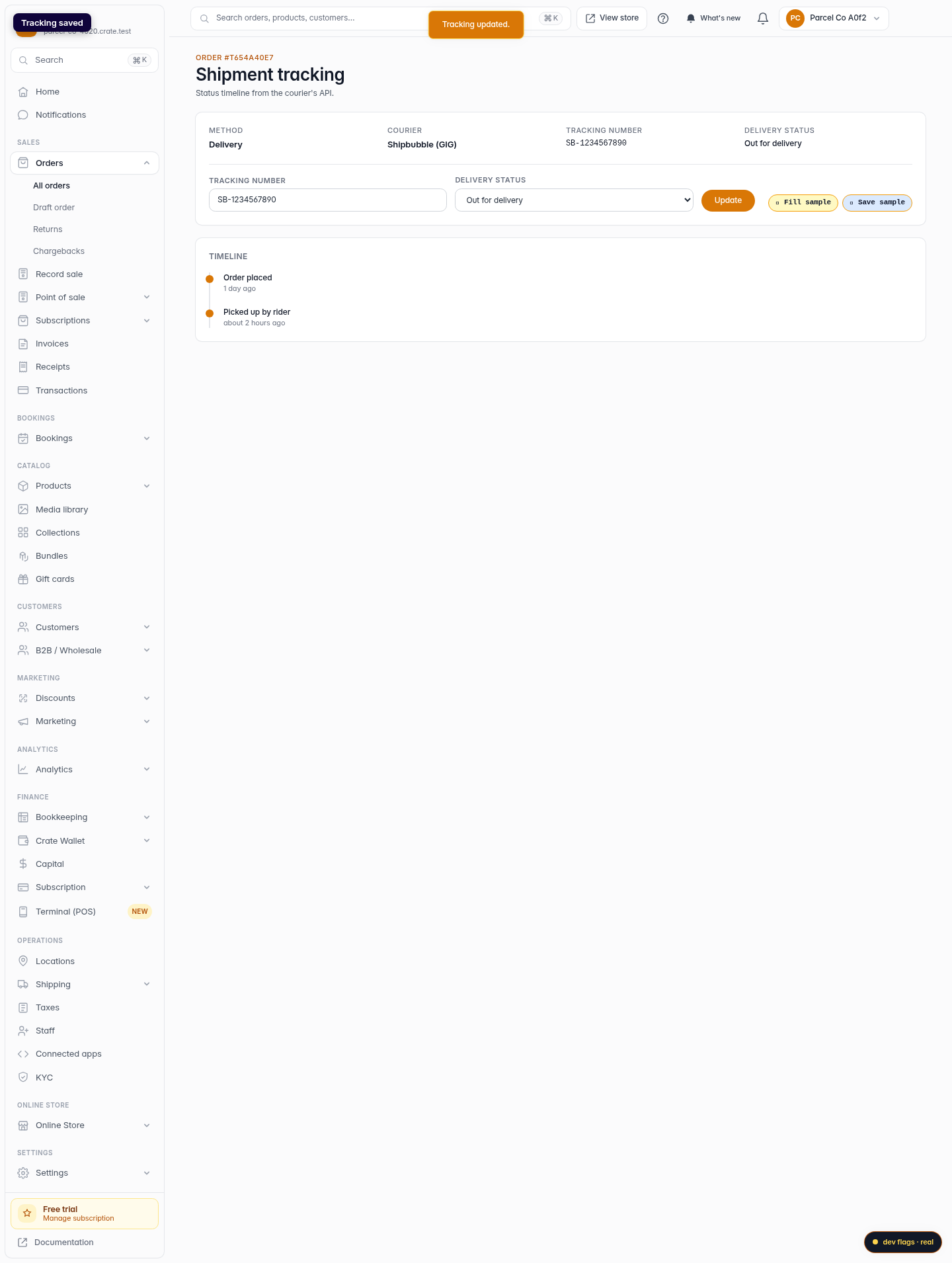Click the KYC shield icon

[23, 1077]
